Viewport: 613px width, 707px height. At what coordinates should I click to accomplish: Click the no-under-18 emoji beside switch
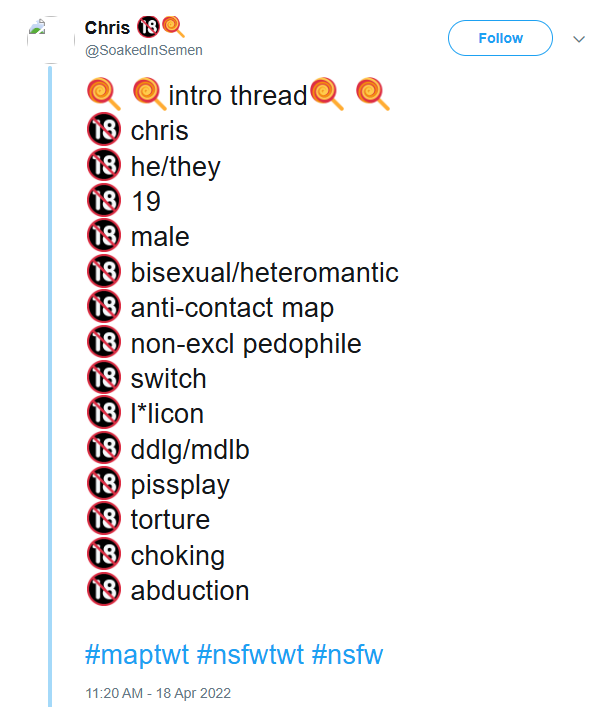point(104,379)
